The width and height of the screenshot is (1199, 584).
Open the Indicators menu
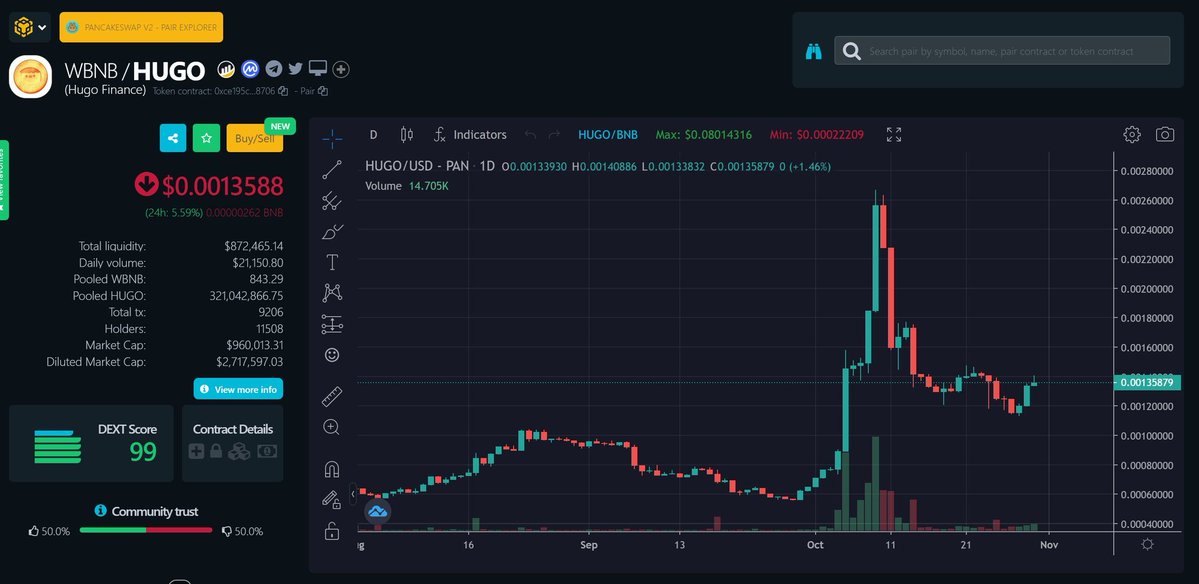[470, 135]
